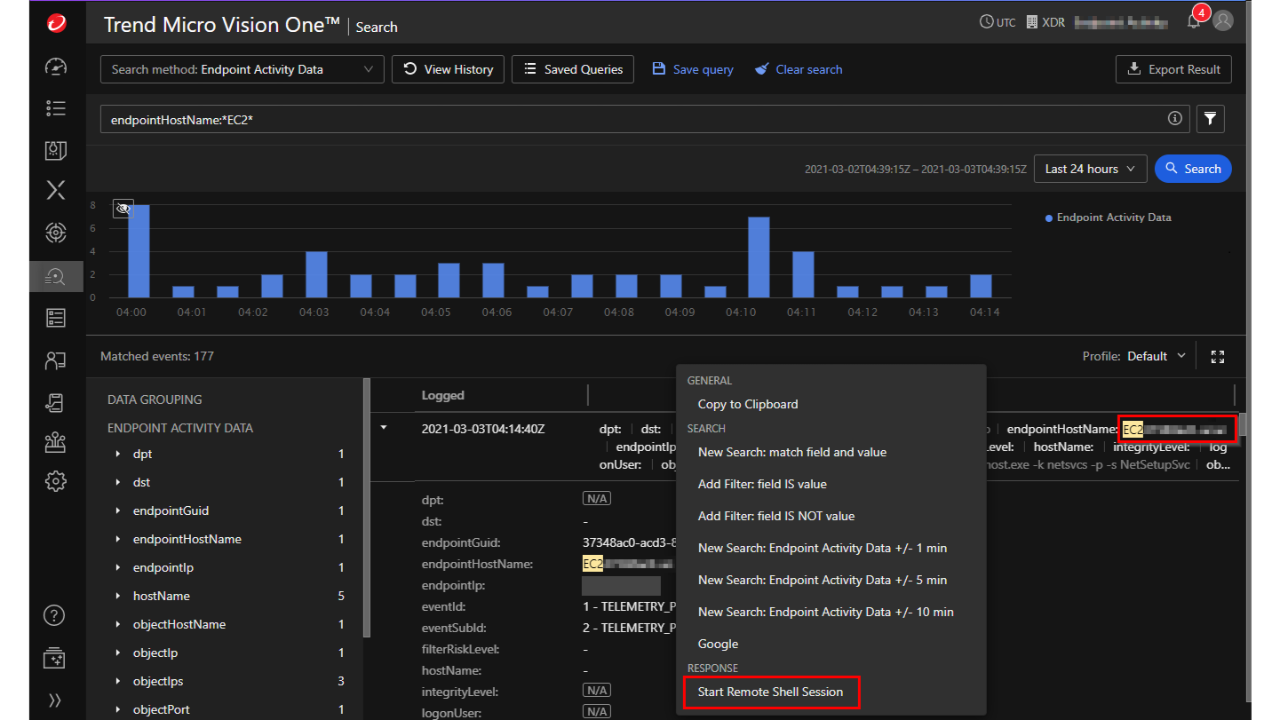Open the settings gear in sidebar
The image size is (1280, 720).
pyautogui.click(x=56, y=481)
